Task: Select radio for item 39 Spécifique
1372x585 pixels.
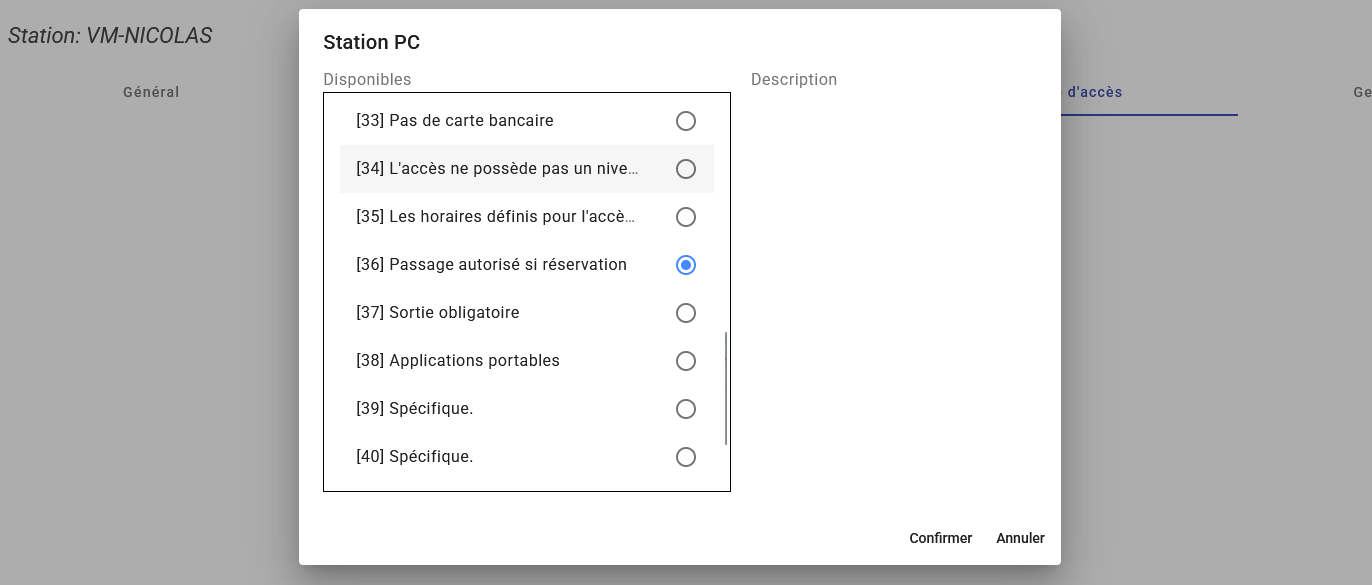Action: click(686, 409)
